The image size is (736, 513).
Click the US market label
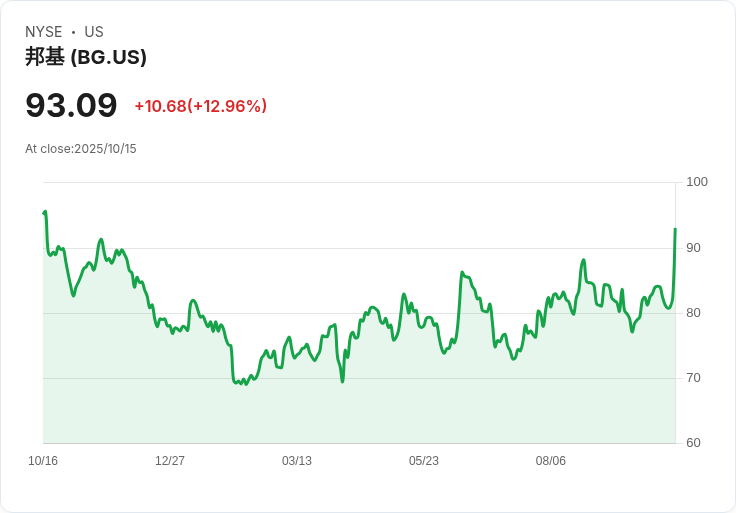pos(94,32)
